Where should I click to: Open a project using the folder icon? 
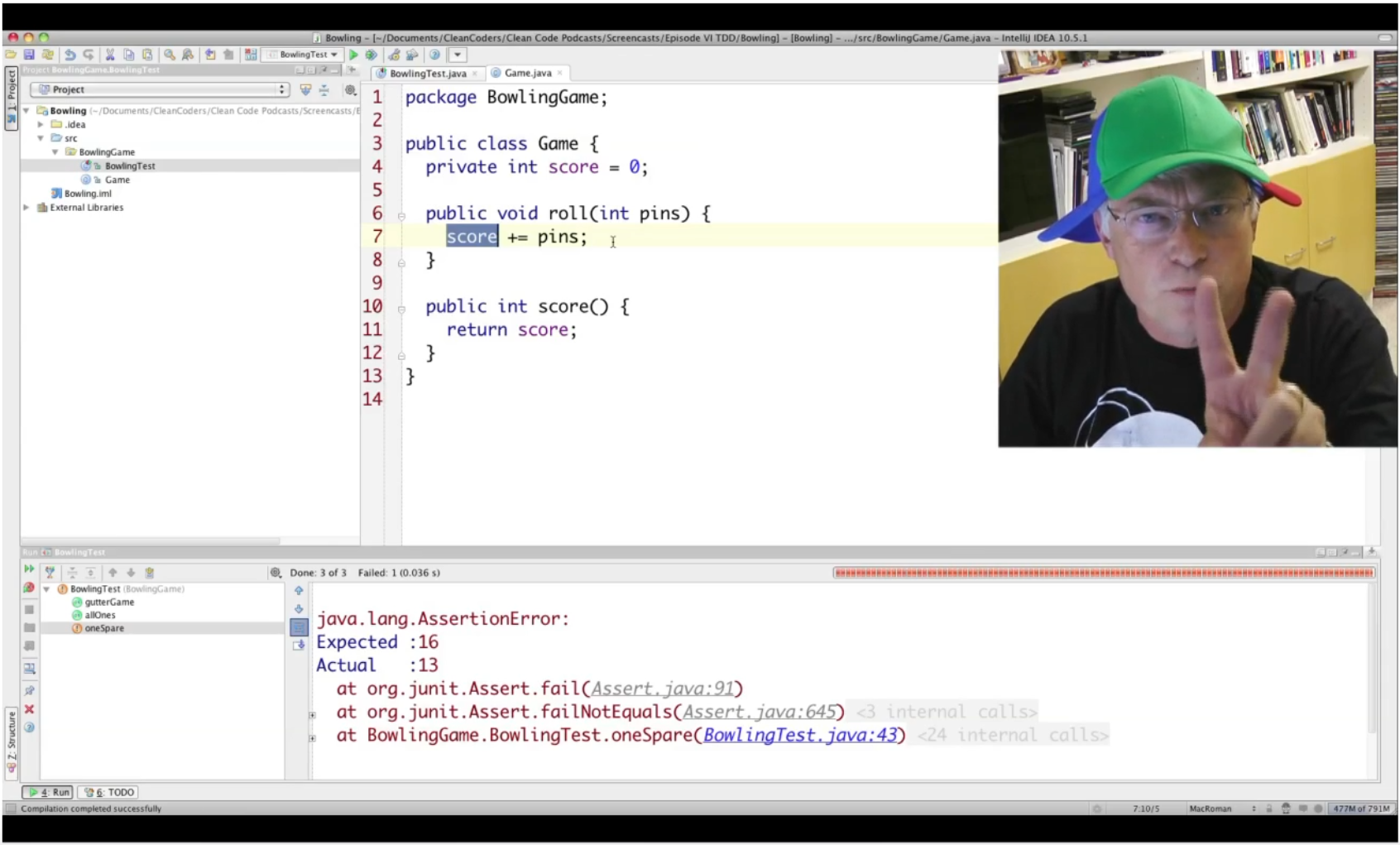(x=11, y=55)
